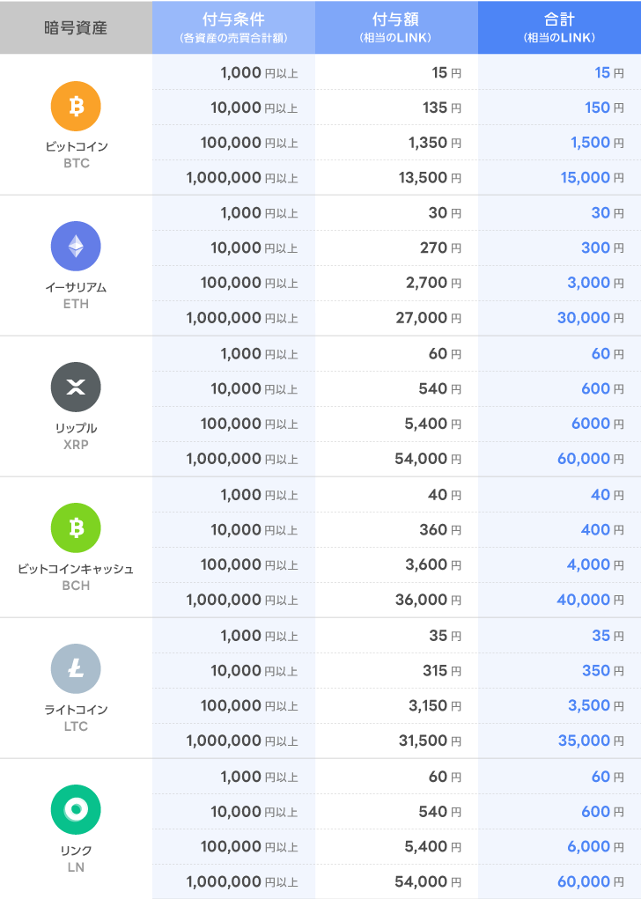Click the 暗号資産 column header
This screenshot has width=642, height=900.
pyautogui.click(x=76, y=28)
